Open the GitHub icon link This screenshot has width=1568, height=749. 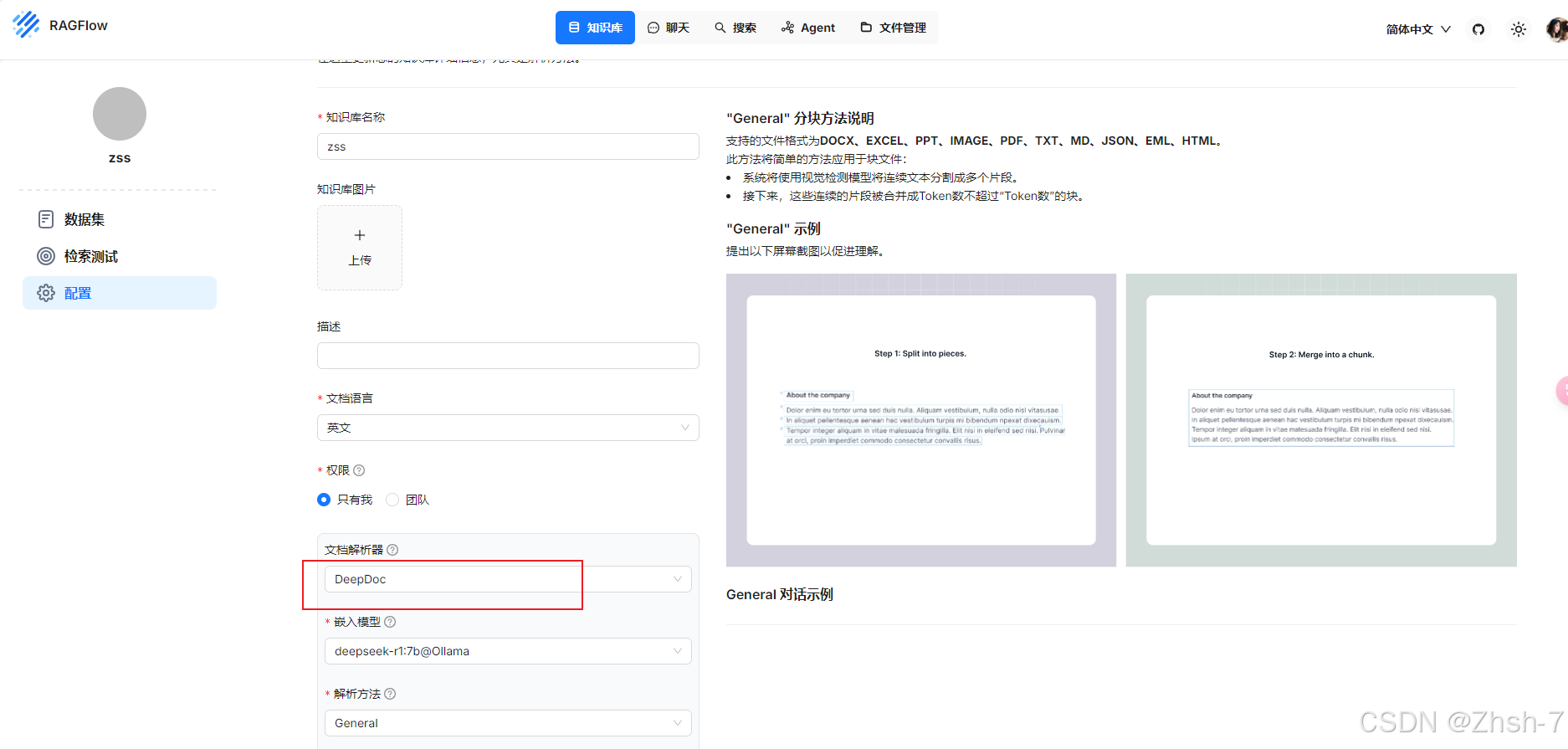click(x=1478, y=29)
